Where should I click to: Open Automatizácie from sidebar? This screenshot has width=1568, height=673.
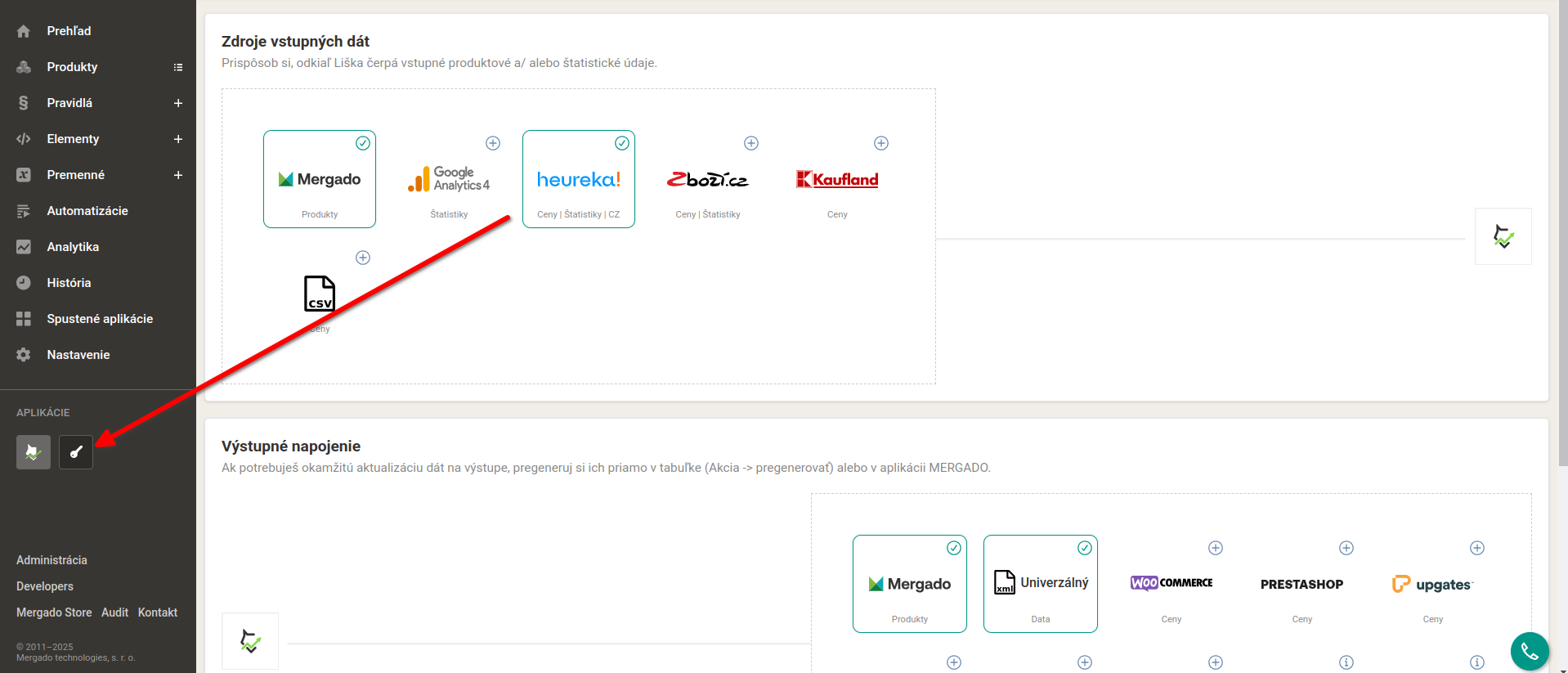click(x=87, y=211)
